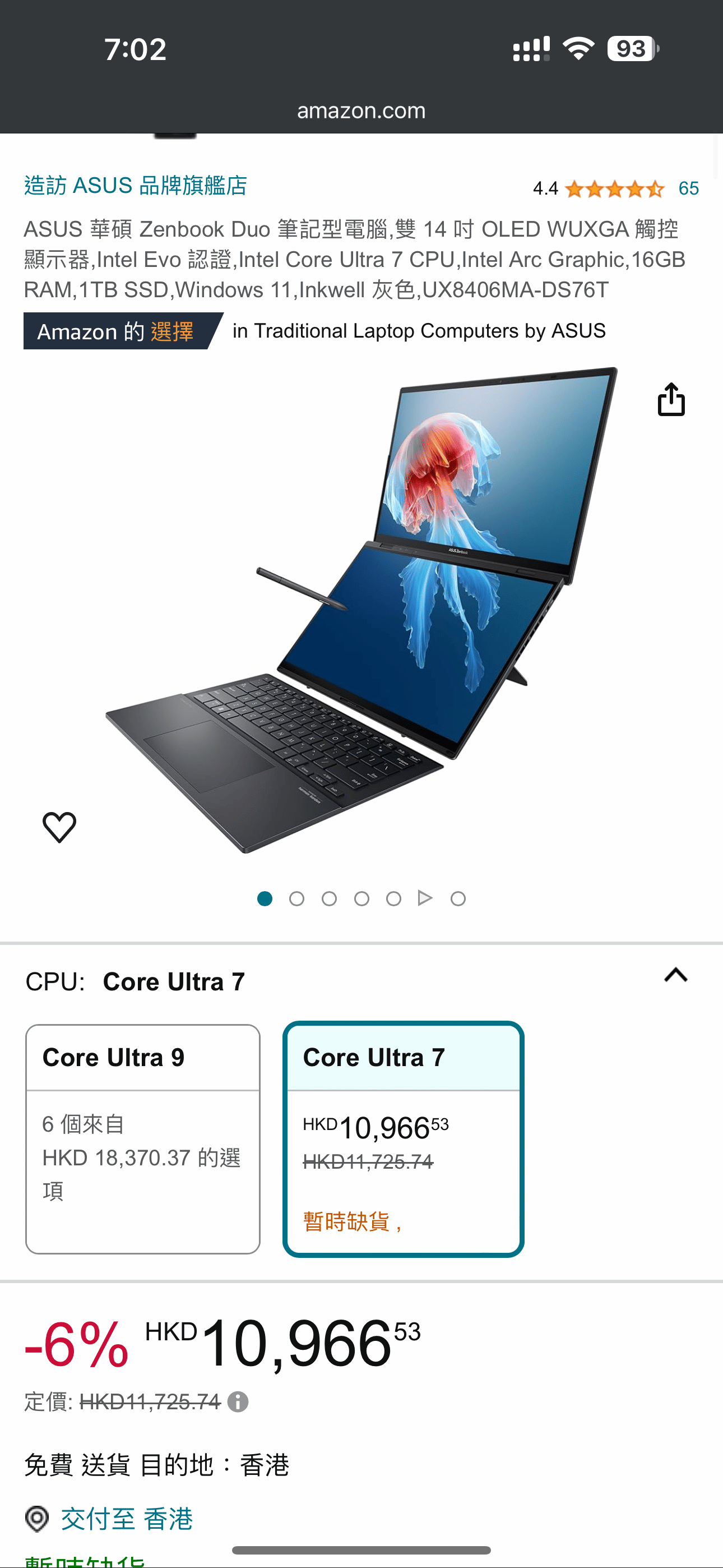This screenshot has height=1568, width=723.
Task: Play the product video from carousel indicator
Action: click(x=425, y=898)
